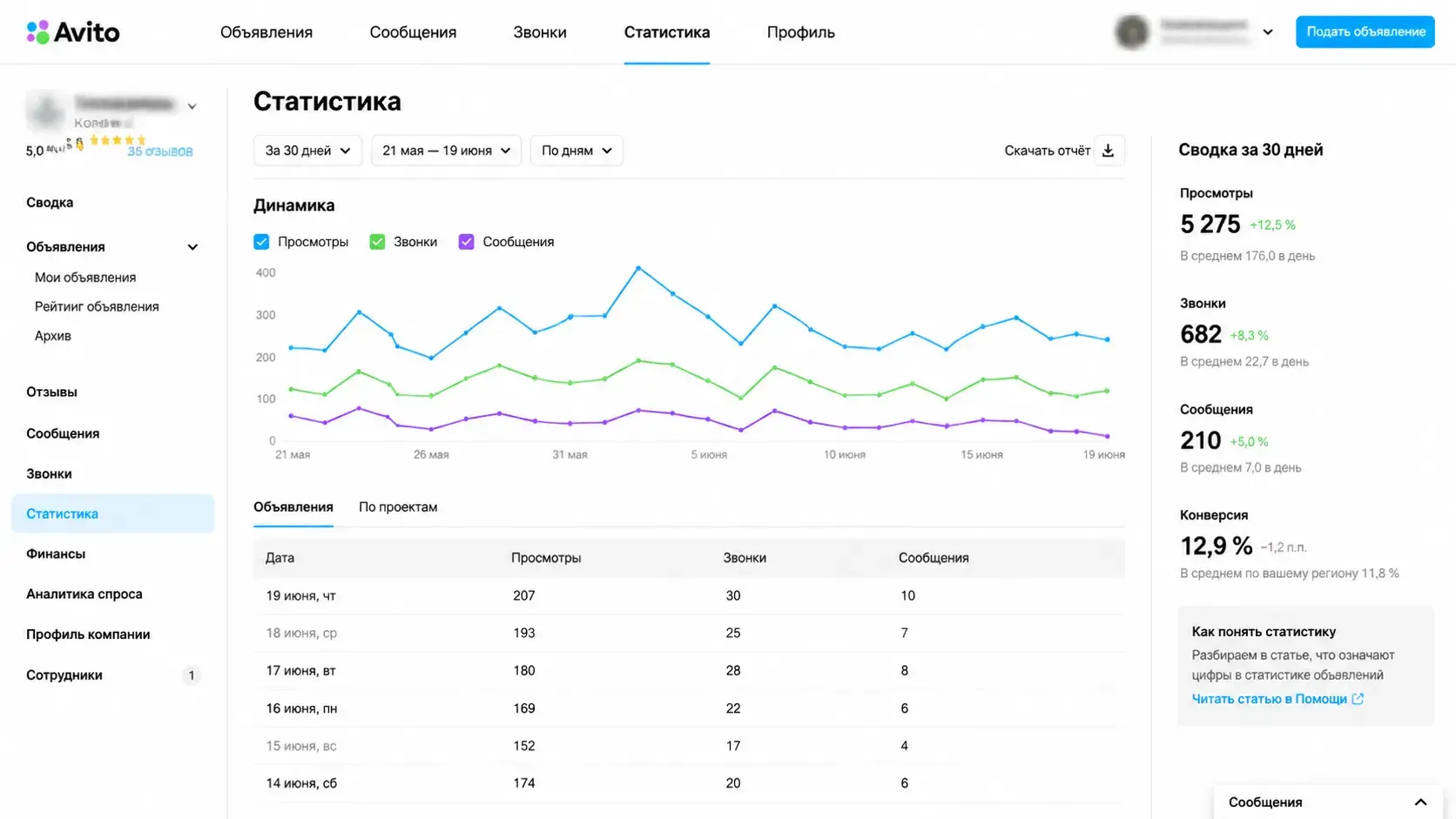Click the peak point on the Просмотры line
This screenshot has width=1456, height=819.
tap(638, 268)
